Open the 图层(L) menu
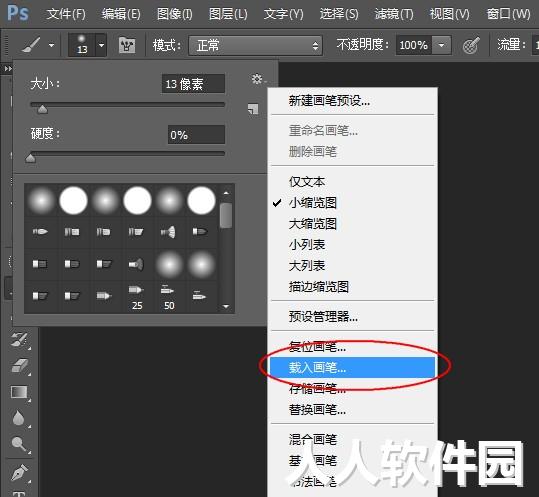The width and height of the screenshot is (539, 497). pyautogui.click(x=228, y=14)
